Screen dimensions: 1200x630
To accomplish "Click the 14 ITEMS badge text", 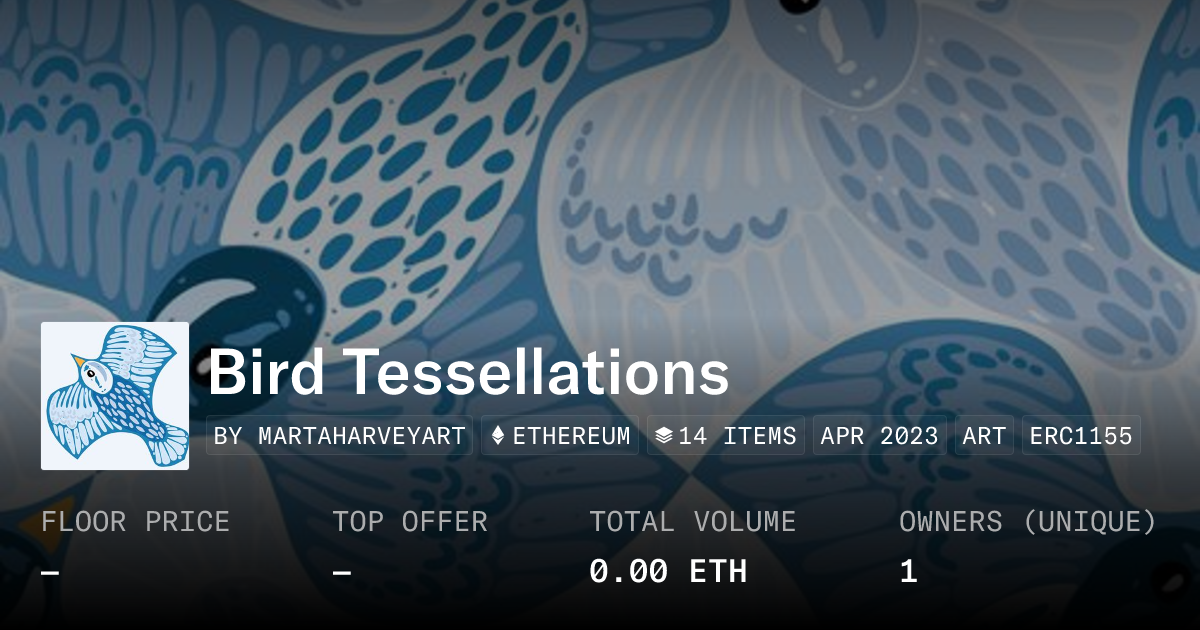I will [737, 436].
